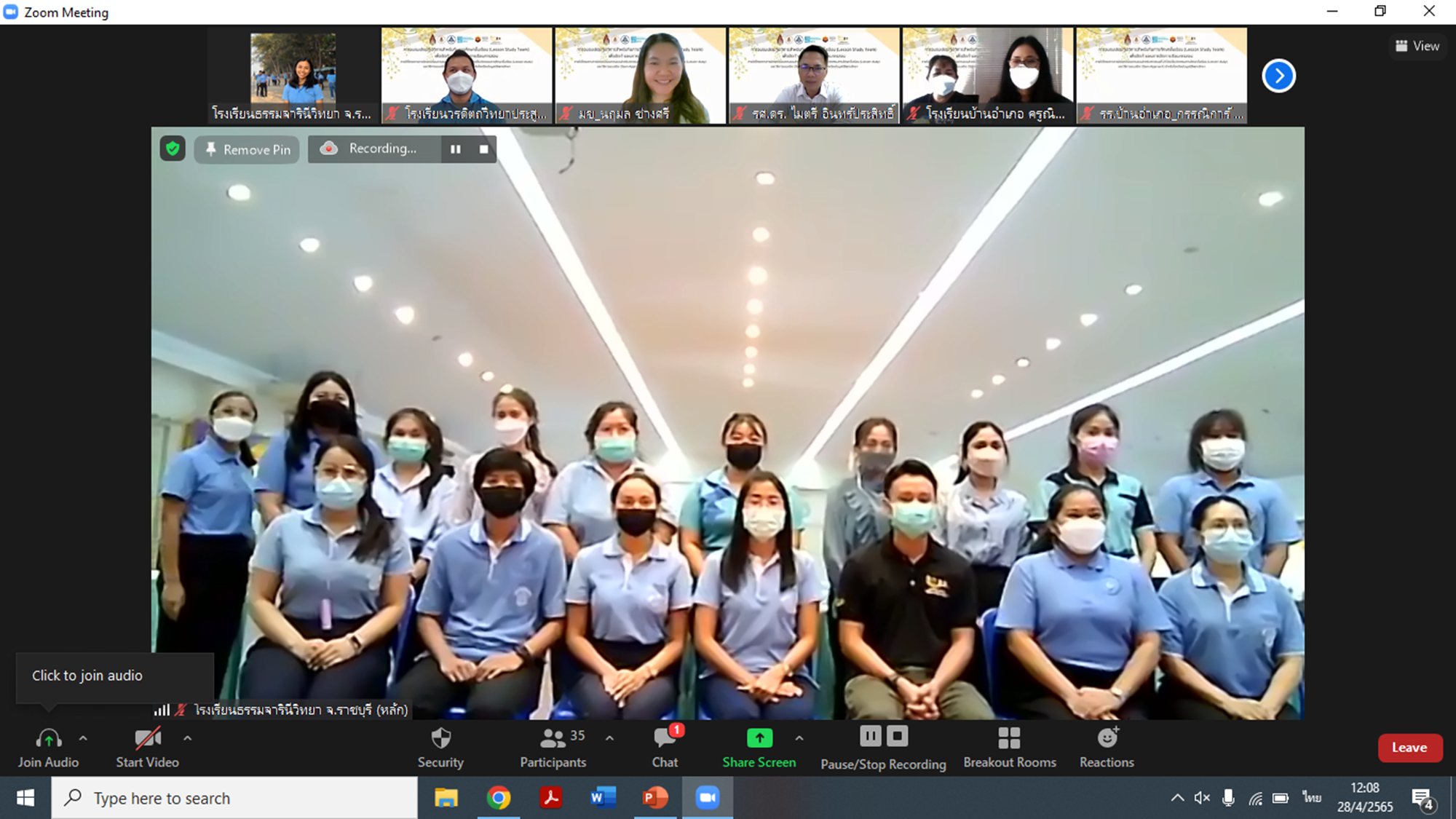This screenshot has height=819, width=1456.
Task: Open the View layout menu
Action: coord(1417,46)
